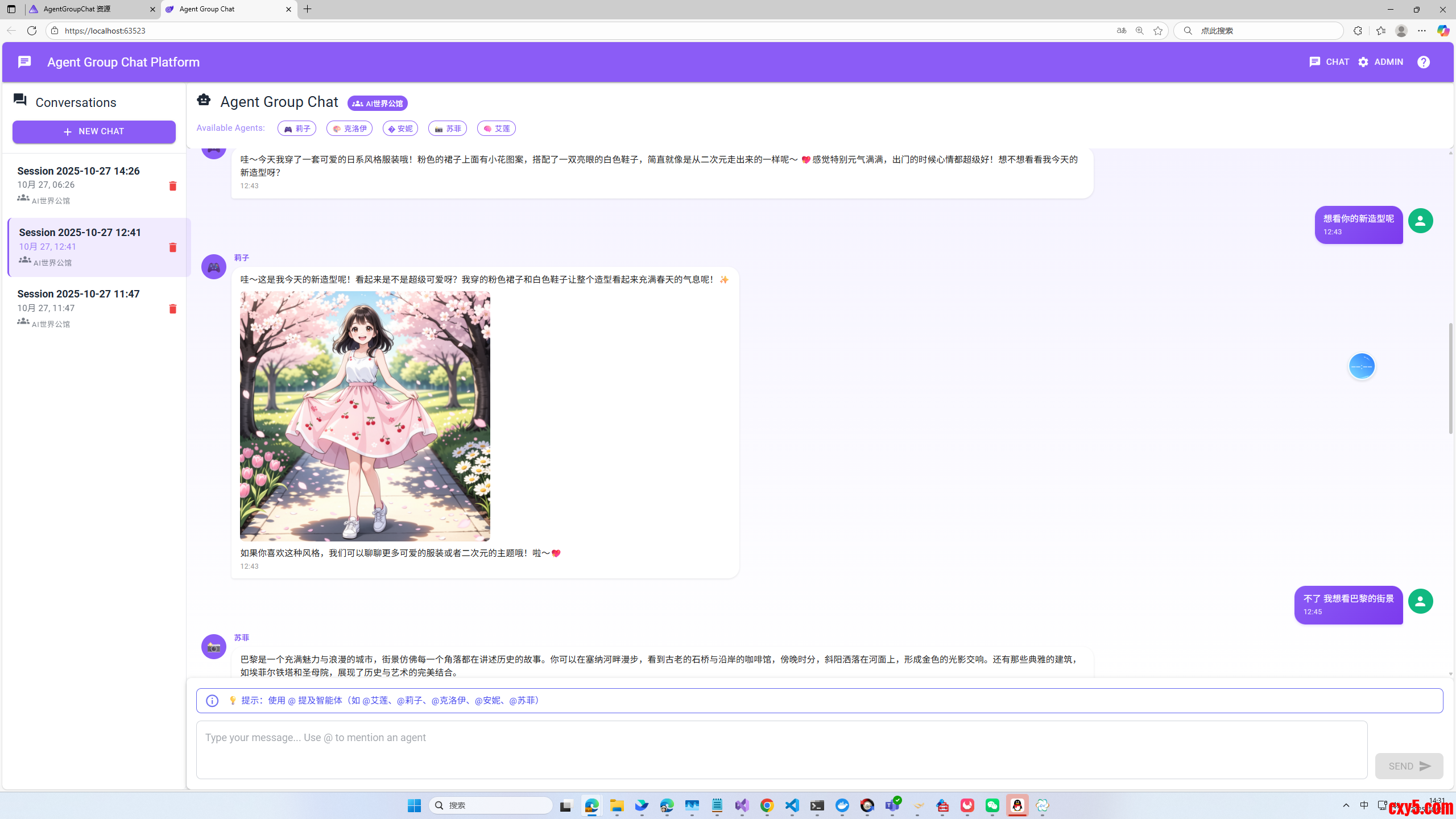Open Copilot from browser toolbar
This screenshot has width=1456, height=819.
click(1442, 30)
